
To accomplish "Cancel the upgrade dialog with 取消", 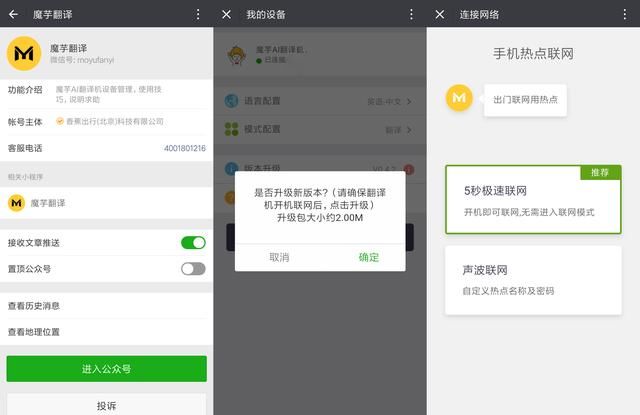I will (x=279, y=257).
